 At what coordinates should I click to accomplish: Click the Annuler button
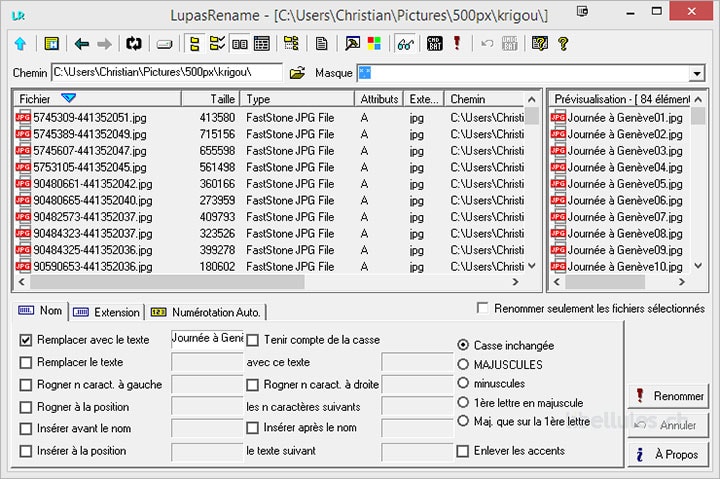[668, 425]
